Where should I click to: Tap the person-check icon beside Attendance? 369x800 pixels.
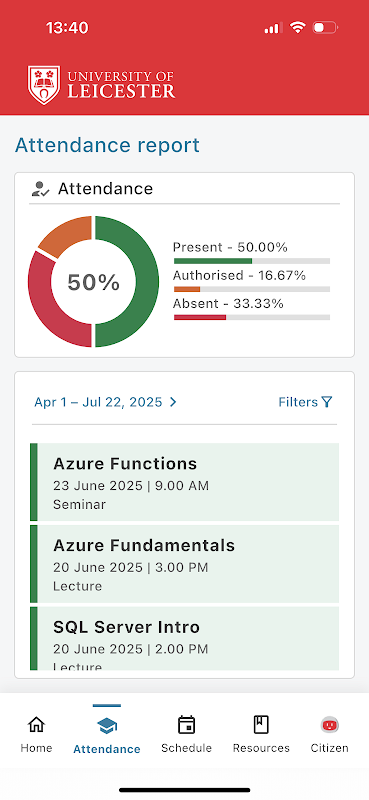pyautogui.click(x=40, y=189)
